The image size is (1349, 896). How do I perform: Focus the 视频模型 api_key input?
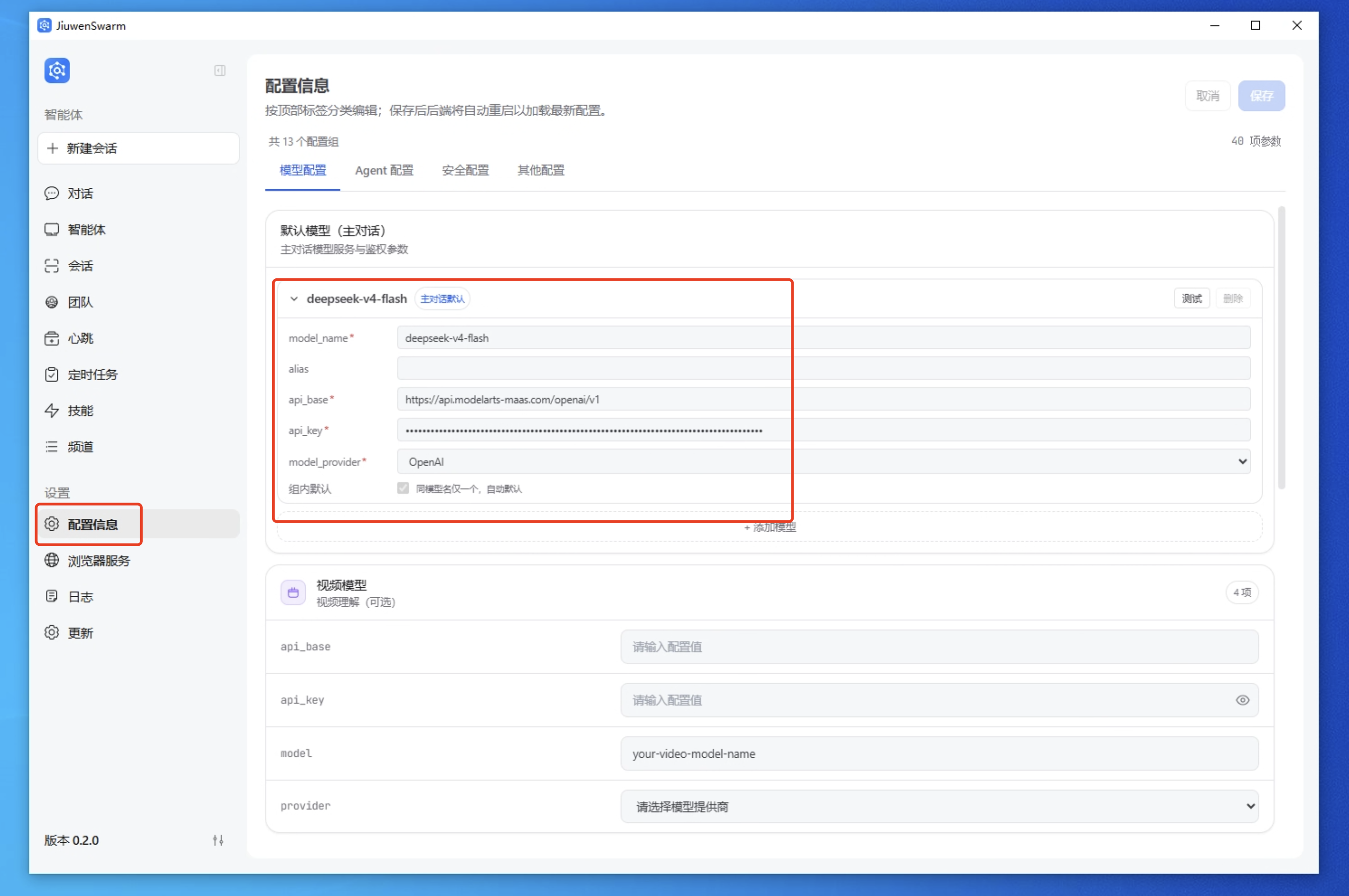(x=939, y=700)
